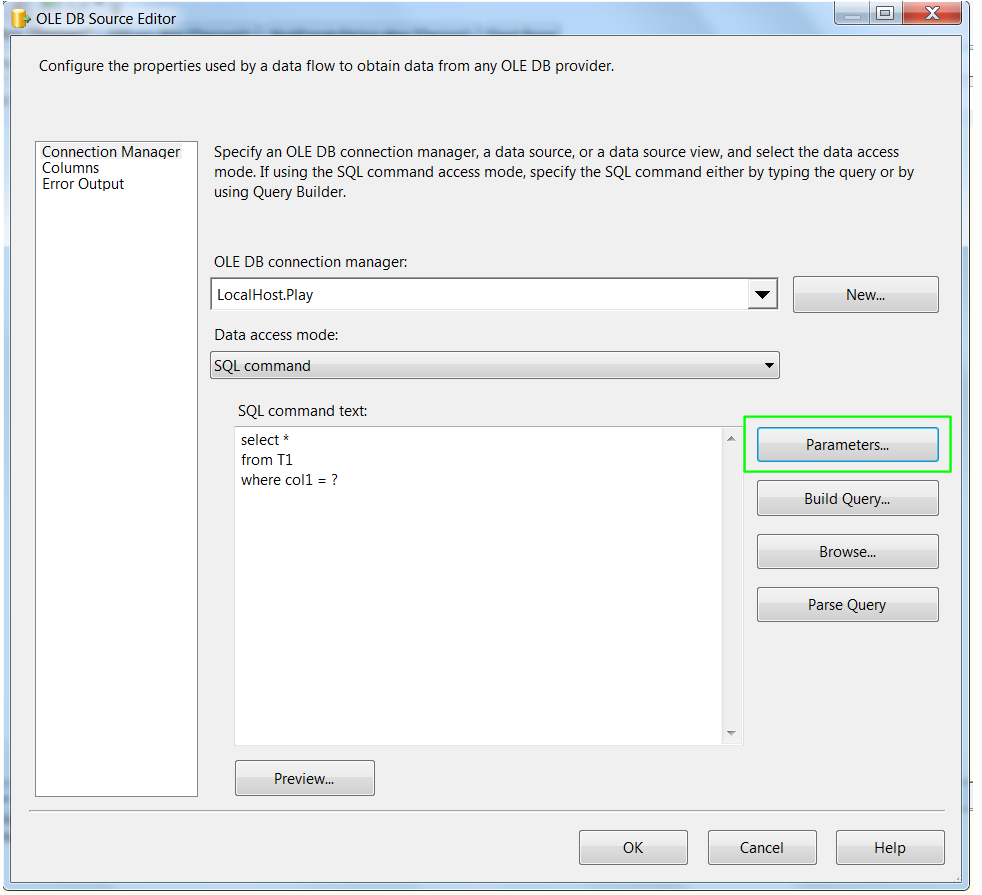
Task: Close the OLE DB Source Editor window
Action: click(932, 13)
